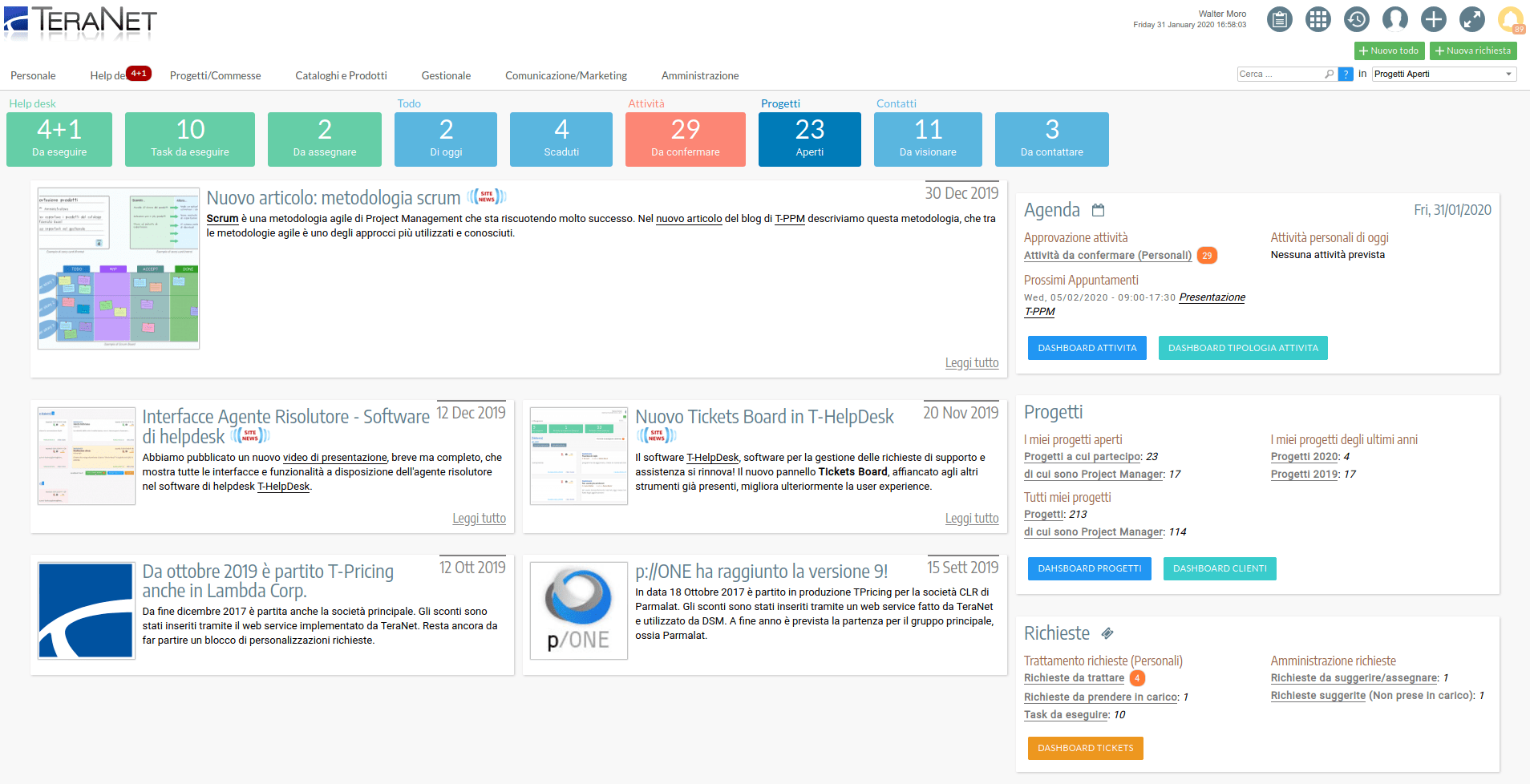Open the Comunicazione/Marketing menu
The width and height of the screenshot is (1530, 784).
(x=566, y=75)
